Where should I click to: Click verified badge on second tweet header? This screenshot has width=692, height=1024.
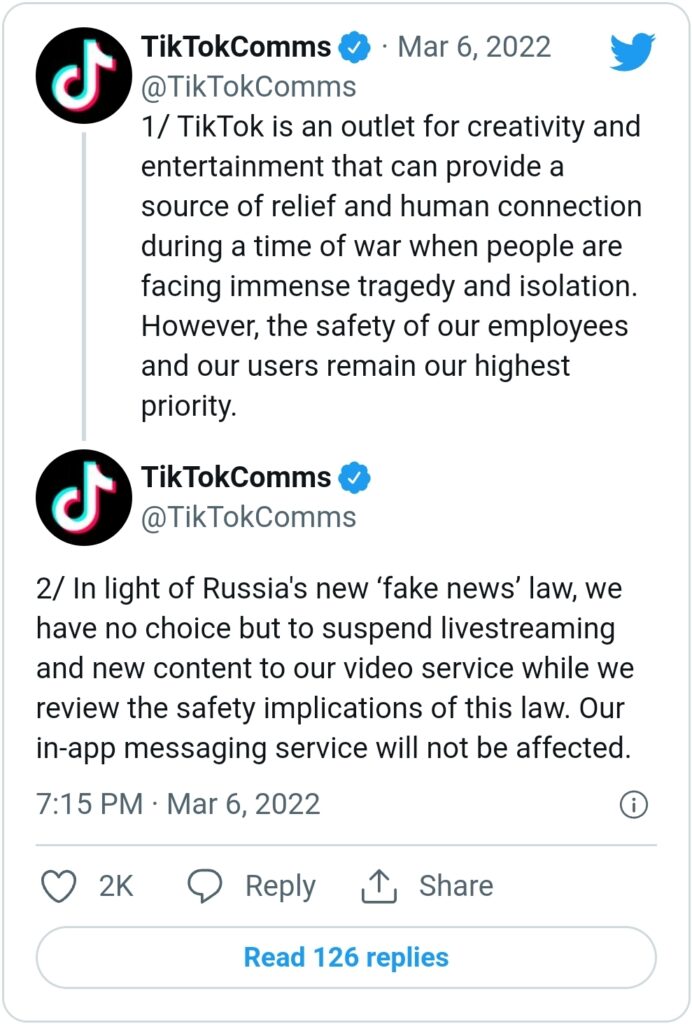pos(354,477)
